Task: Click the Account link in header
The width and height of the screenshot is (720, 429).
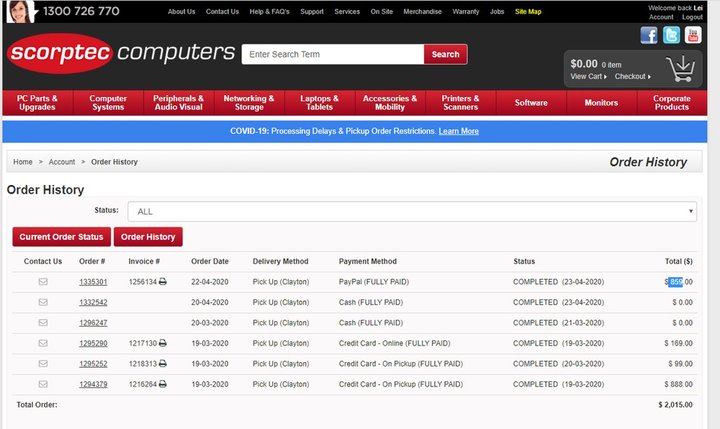Action: [661, 17]
